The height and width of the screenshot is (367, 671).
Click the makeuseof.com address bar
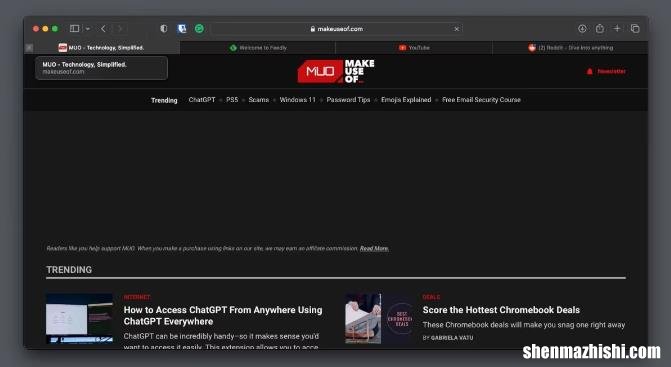[x=336, y=29]
